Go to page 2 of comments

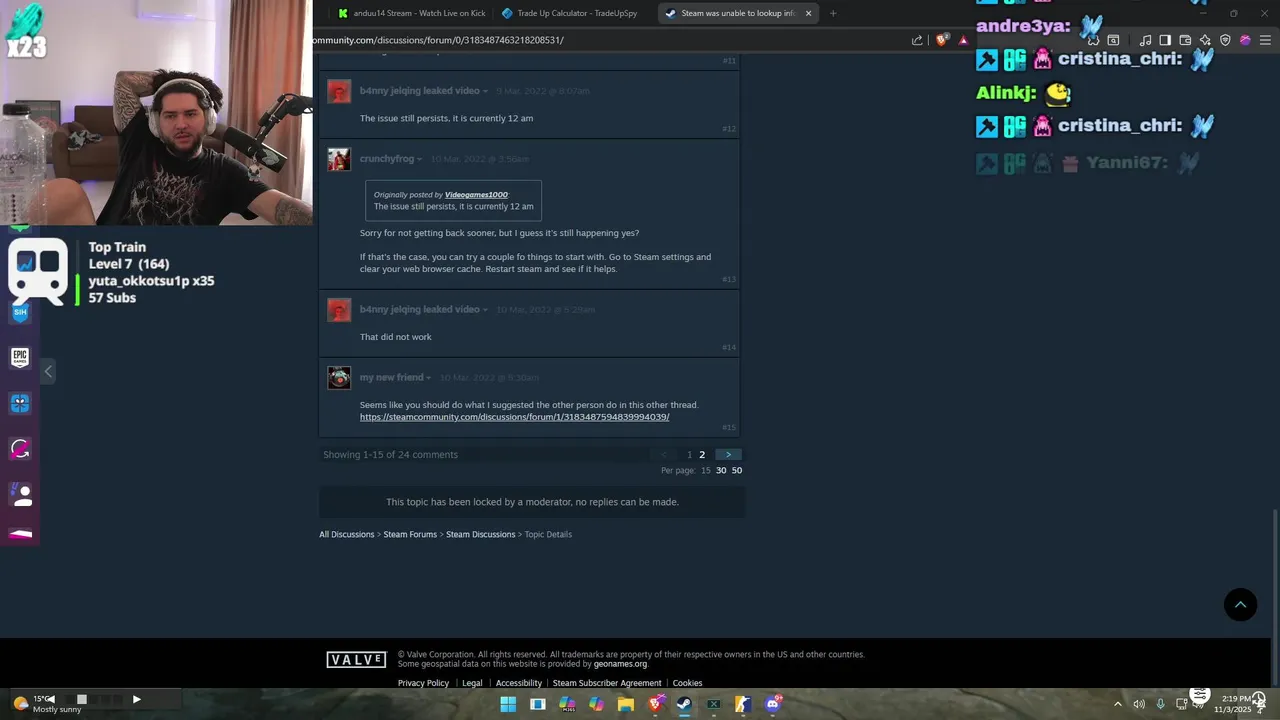coord(702,454)
